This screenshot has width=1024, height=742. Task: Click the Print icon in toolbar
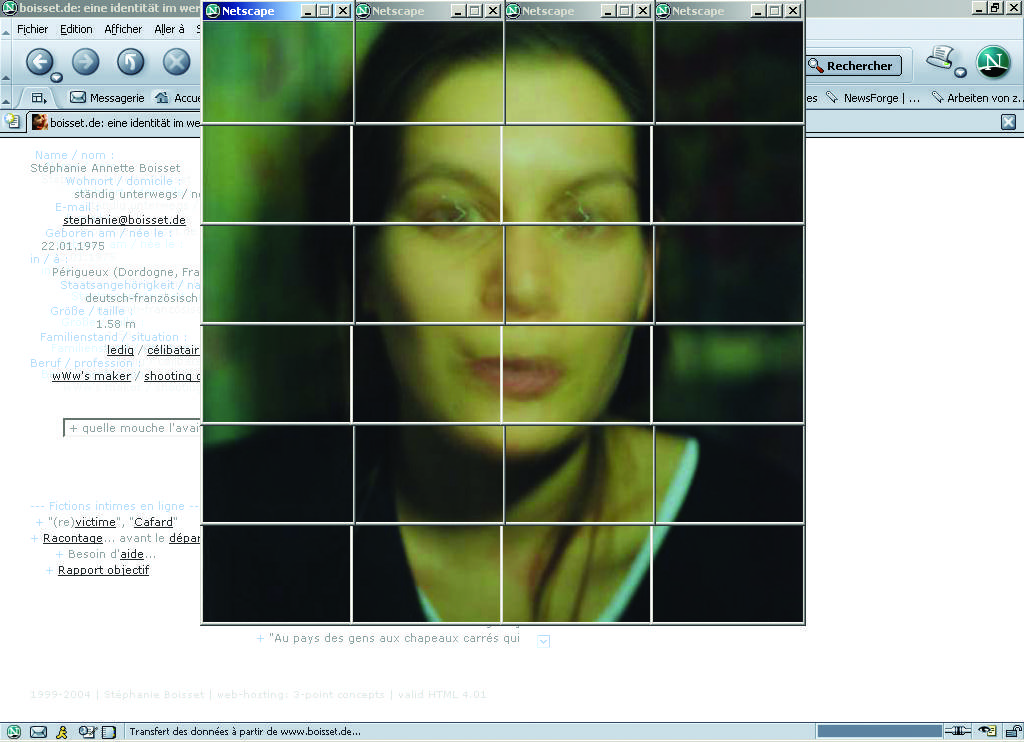939,59
